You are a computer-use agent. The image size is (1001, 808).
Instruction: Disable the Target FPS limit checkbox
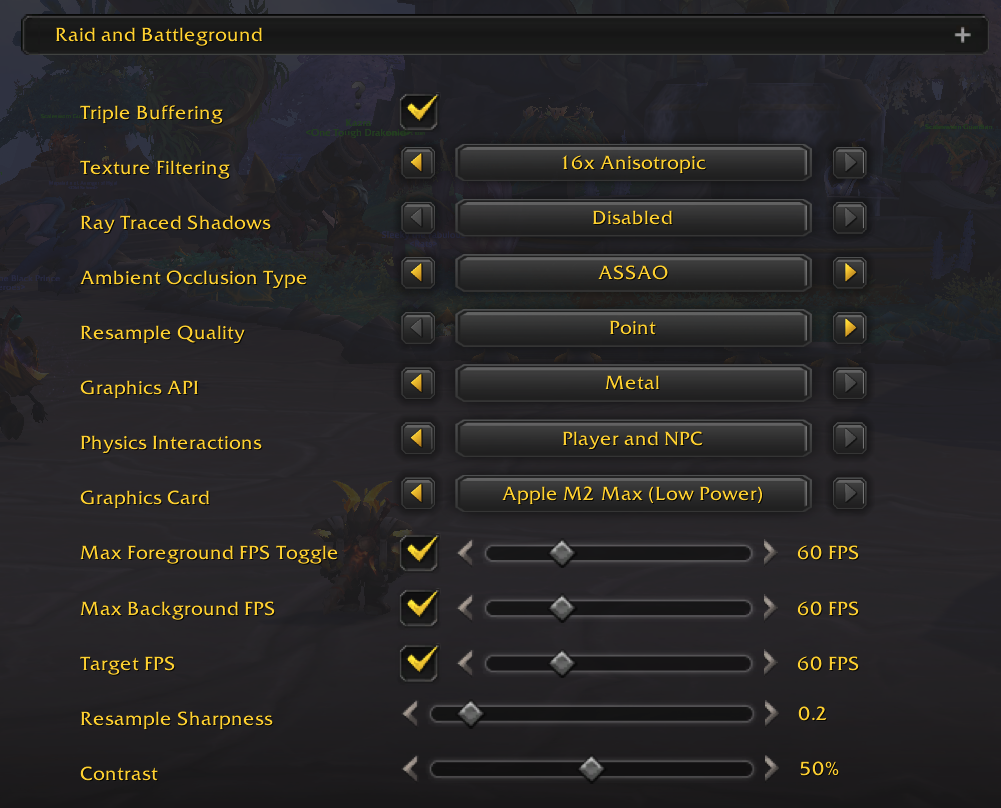click(x=417, y=662)
